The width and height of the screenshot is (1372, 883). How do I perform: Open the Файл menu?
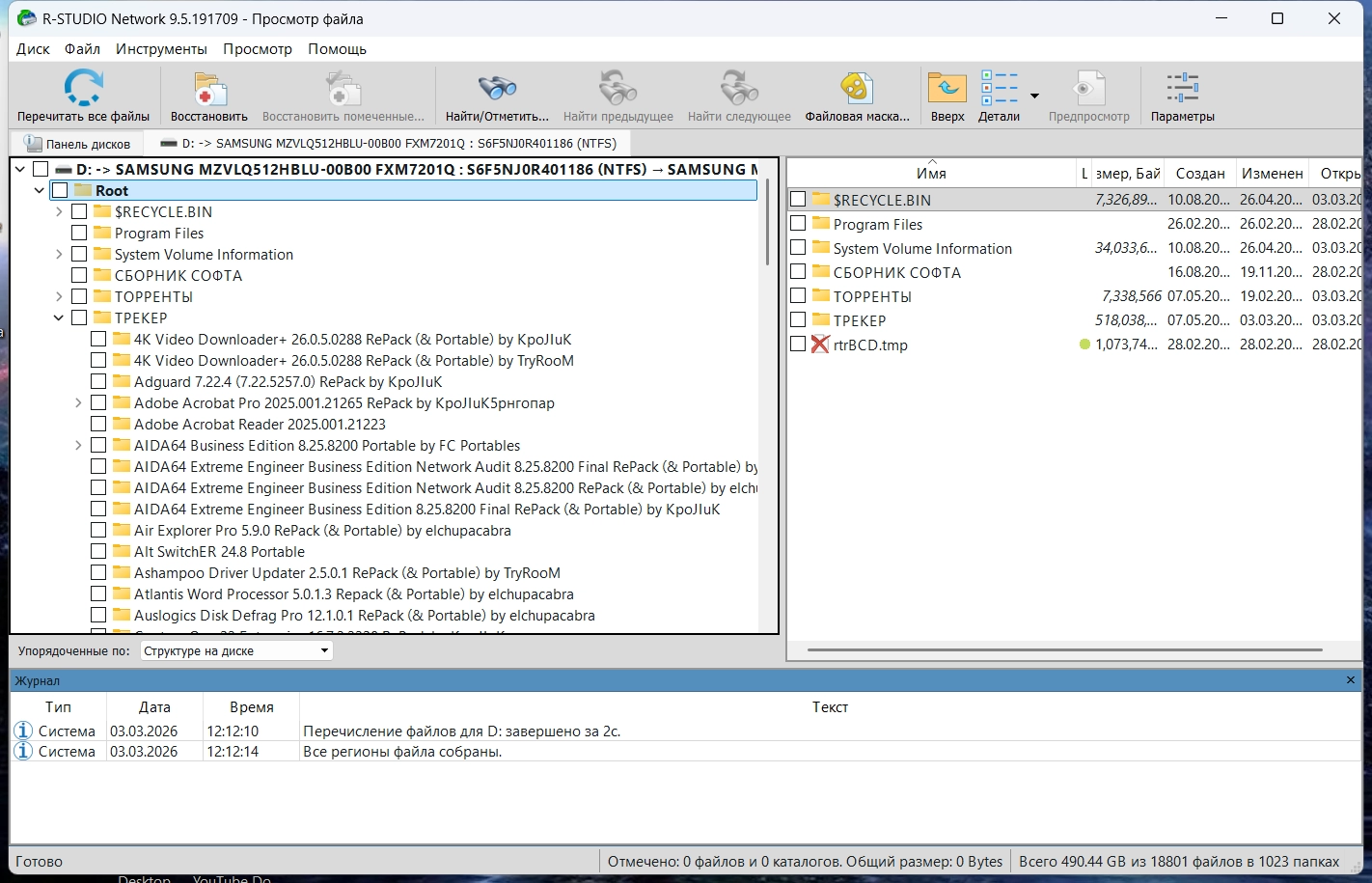(x=82, y=48)
